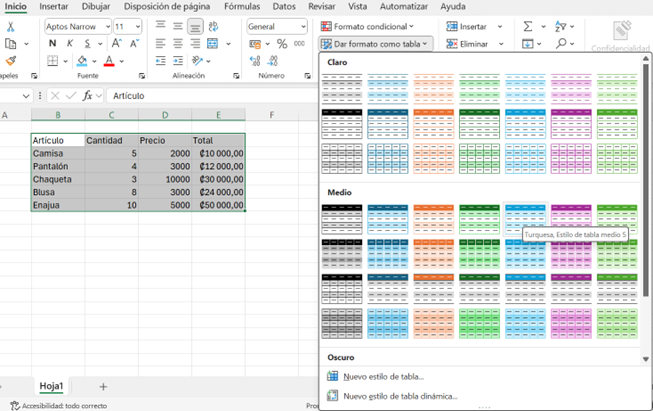Viewport: 653px width, 411px height.
Task: Expand the General number format dropdown
Action: pyautogui.click(x=276, y=27)
